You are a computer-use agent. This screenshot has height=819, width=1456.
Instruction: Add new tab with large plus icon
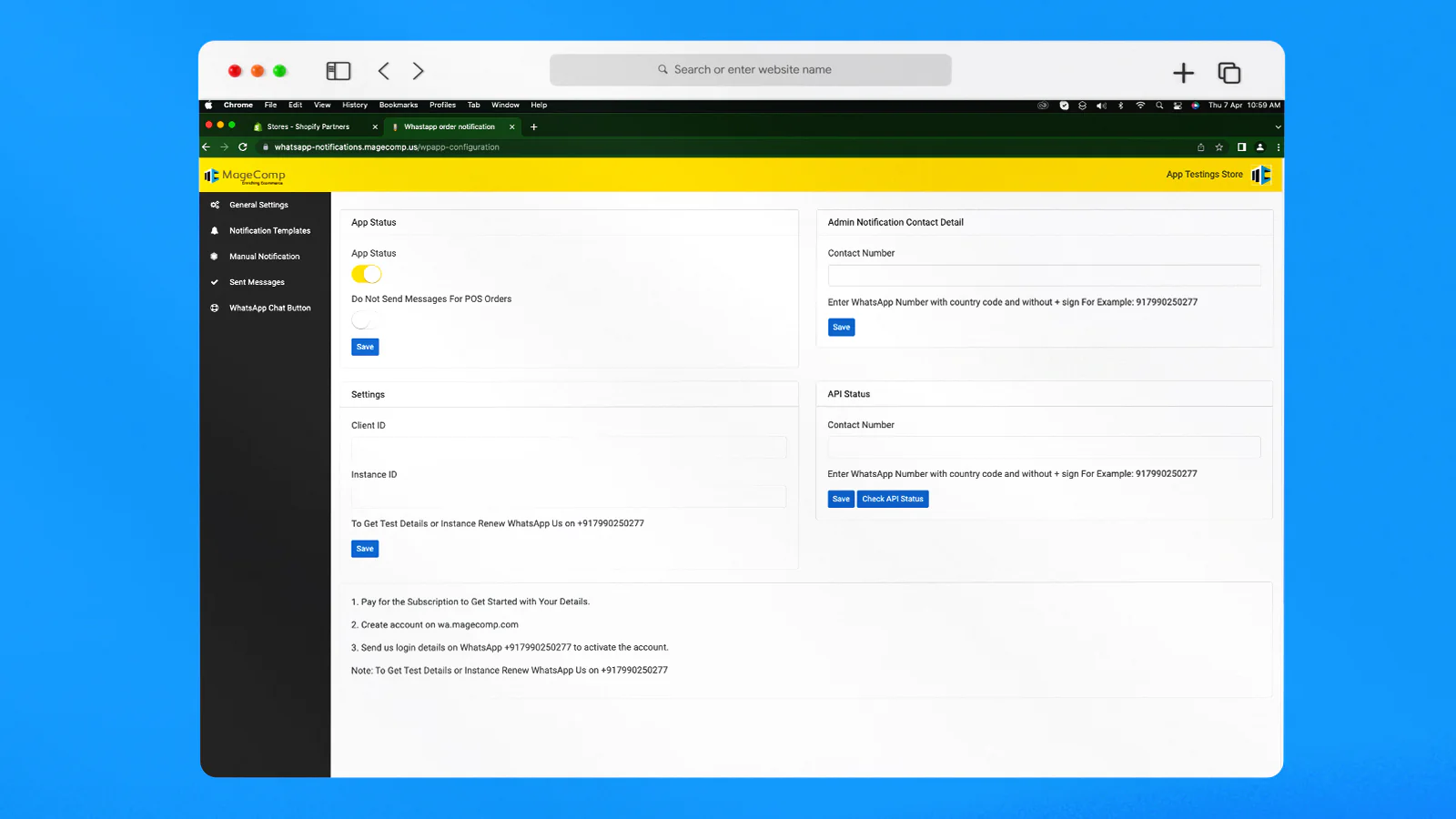1183,73
